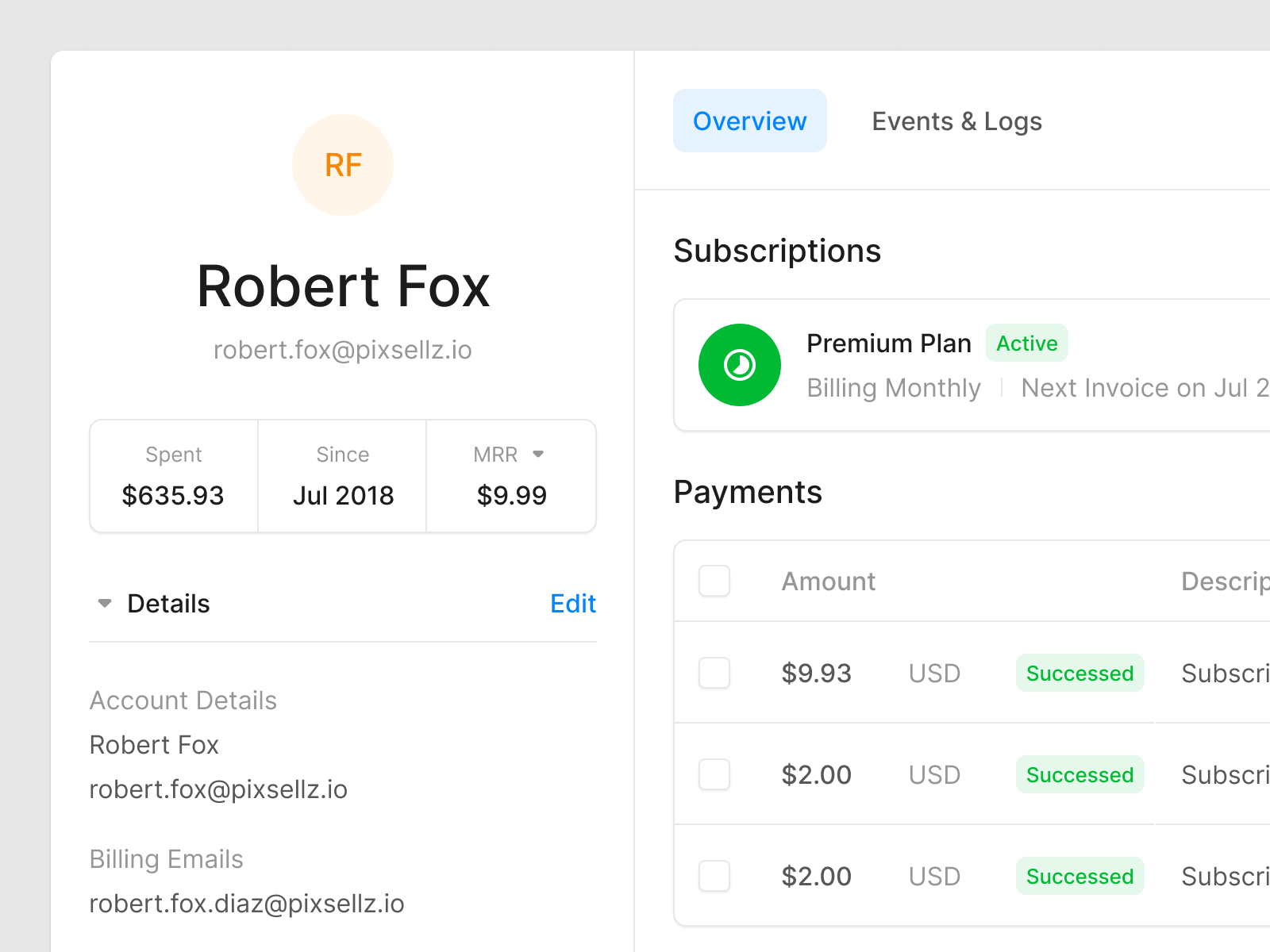The width and height of the screenshot is (1270, 952).
Task: Open the Premium Plan subscription title
Action: 888,344
